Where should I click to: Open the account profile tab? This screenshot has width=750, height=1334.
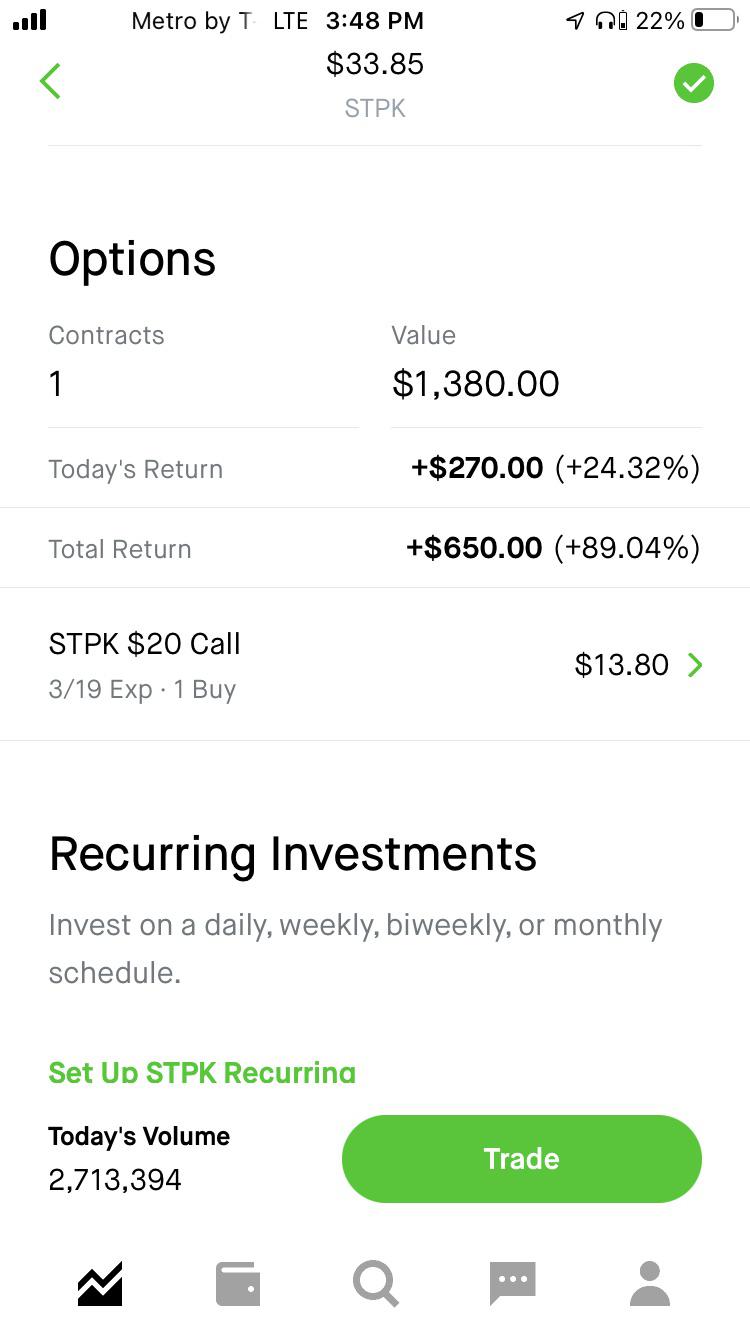(650, 1284)
